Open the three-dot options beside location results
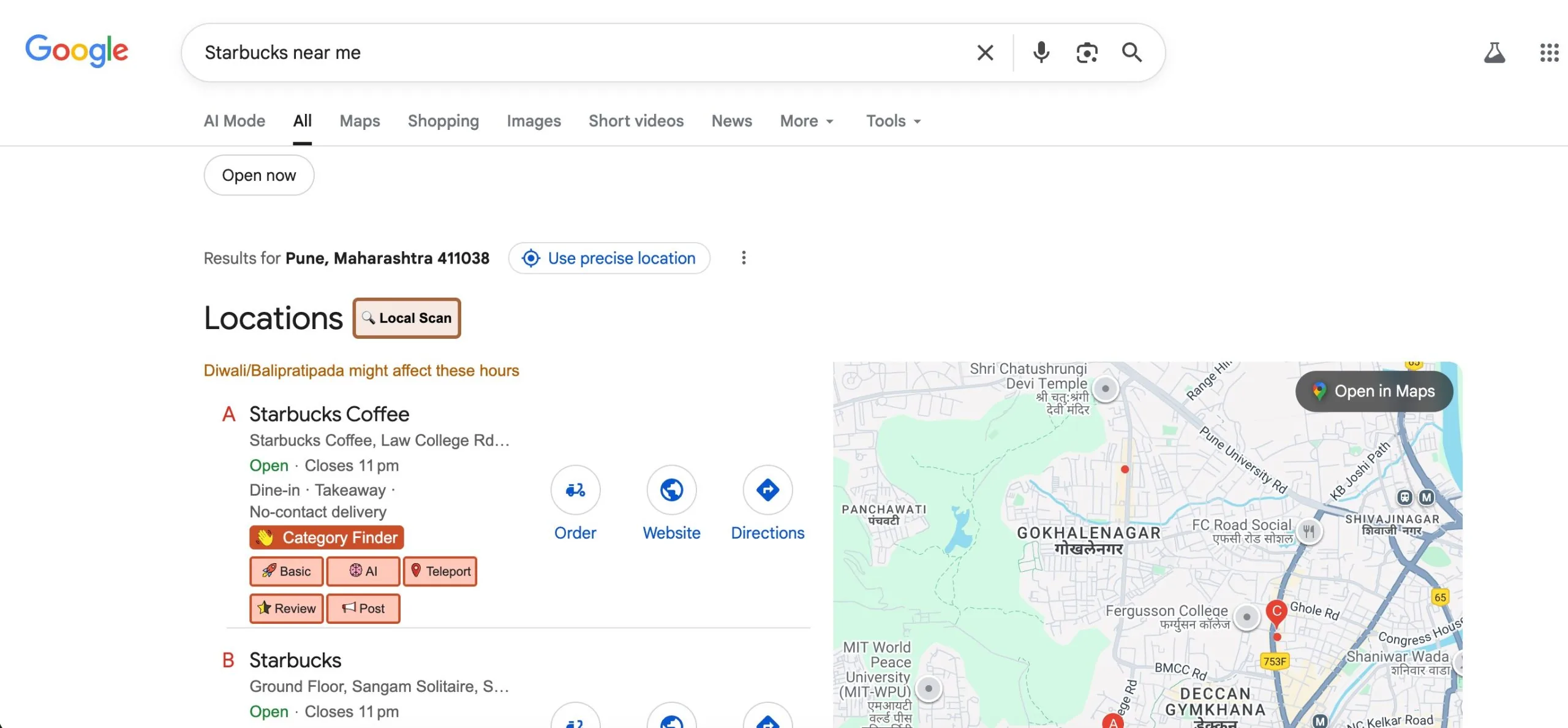This screenshot has height=728, width=1568. click(744, 258)
